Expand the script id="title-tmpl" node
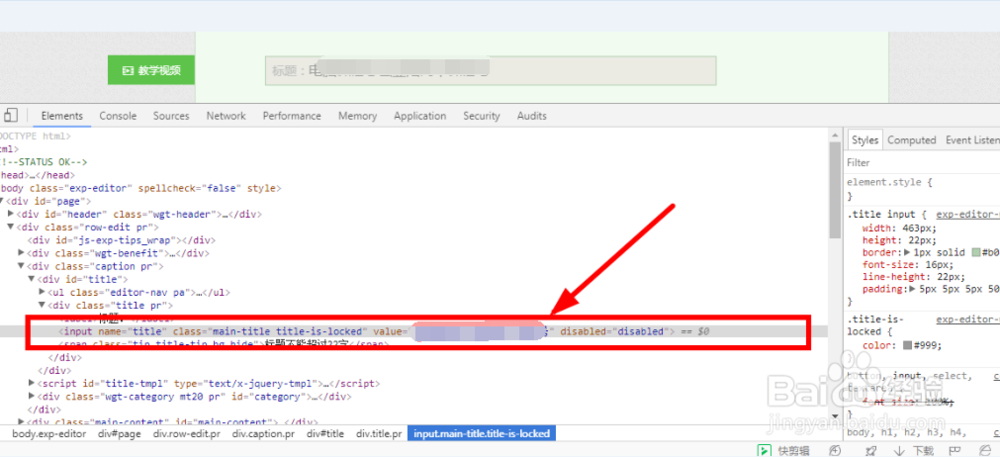The image size is (1000, 457). pyautogui.click(x=32, y=383)
